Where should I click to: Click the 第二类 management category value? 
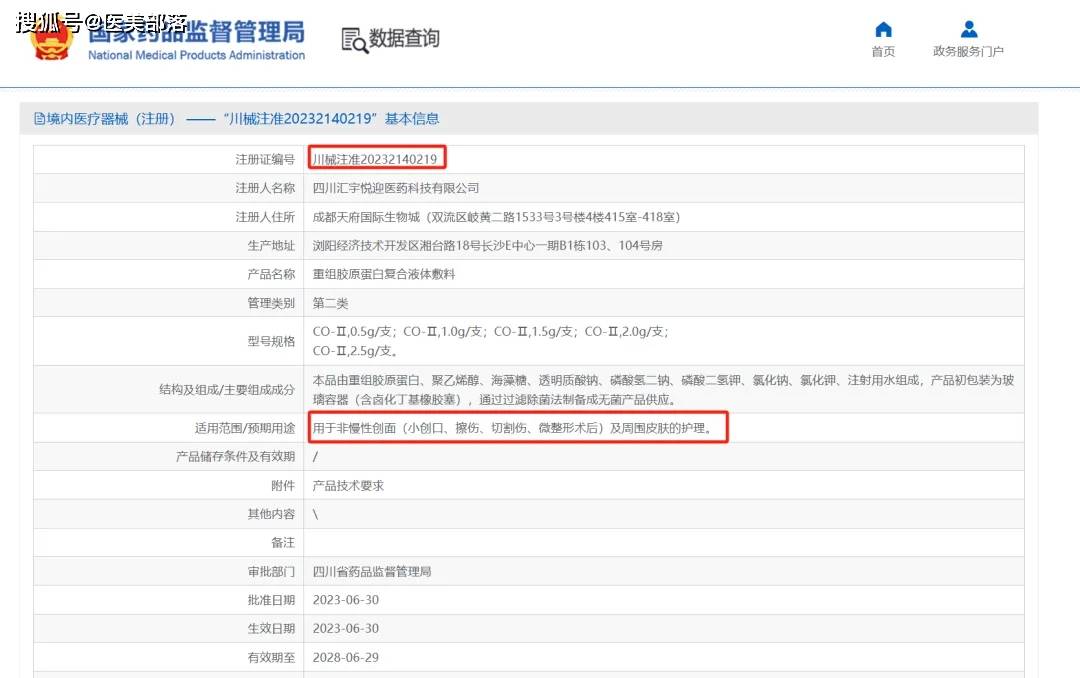coord(330,303)
